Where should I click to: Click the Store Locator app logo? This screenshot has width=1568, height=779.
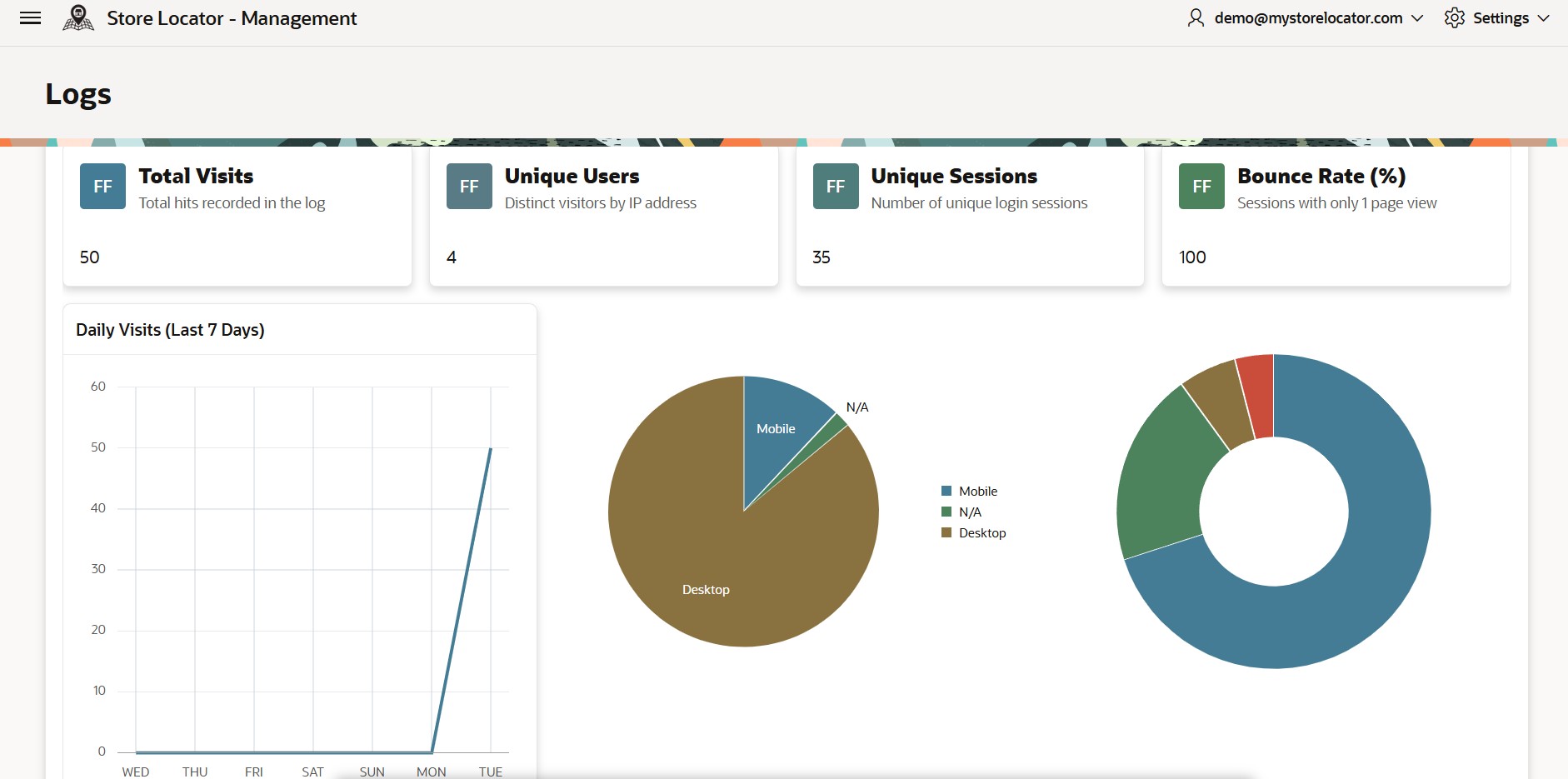coord(78,18)
